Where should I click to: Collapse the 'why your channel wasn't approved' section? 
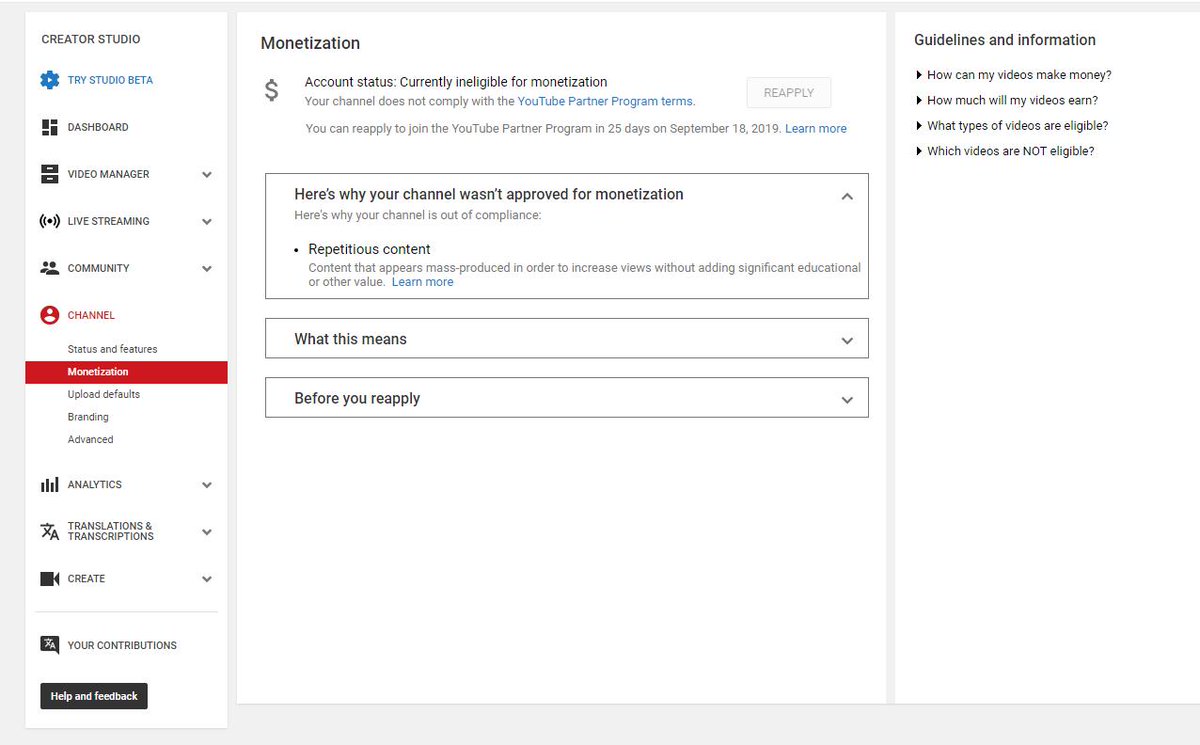point(847,197)
